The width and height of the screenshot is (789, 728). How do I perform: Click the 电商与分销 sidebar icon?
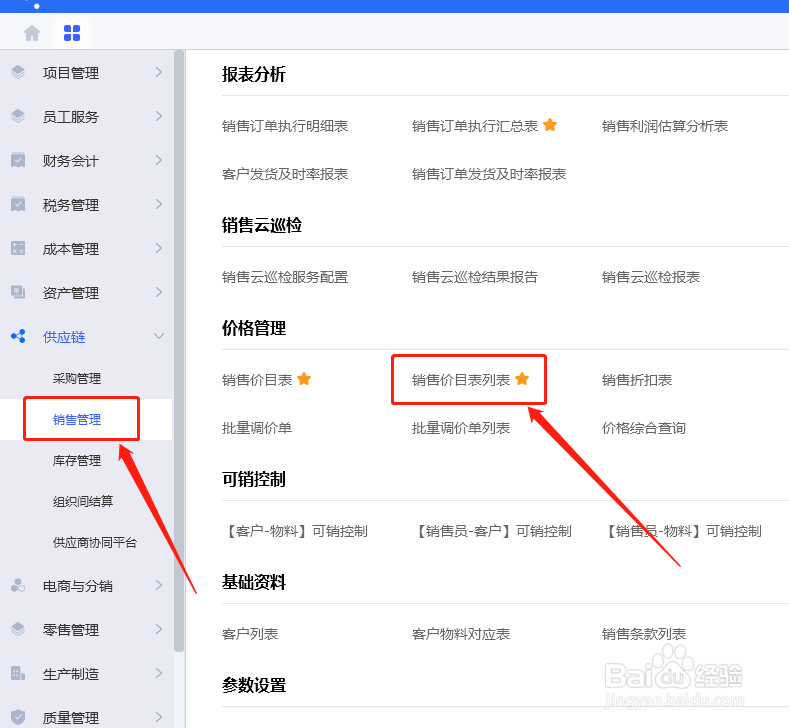[18, 586]
